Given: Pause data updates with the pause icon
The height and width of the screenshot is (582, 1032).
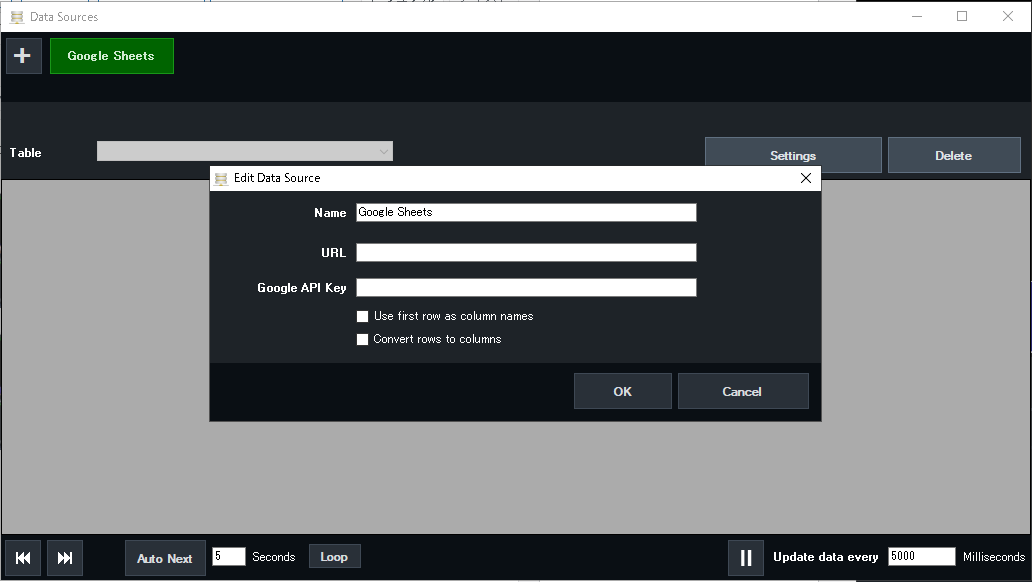Looking at the screenshot, I should point(746,558).
